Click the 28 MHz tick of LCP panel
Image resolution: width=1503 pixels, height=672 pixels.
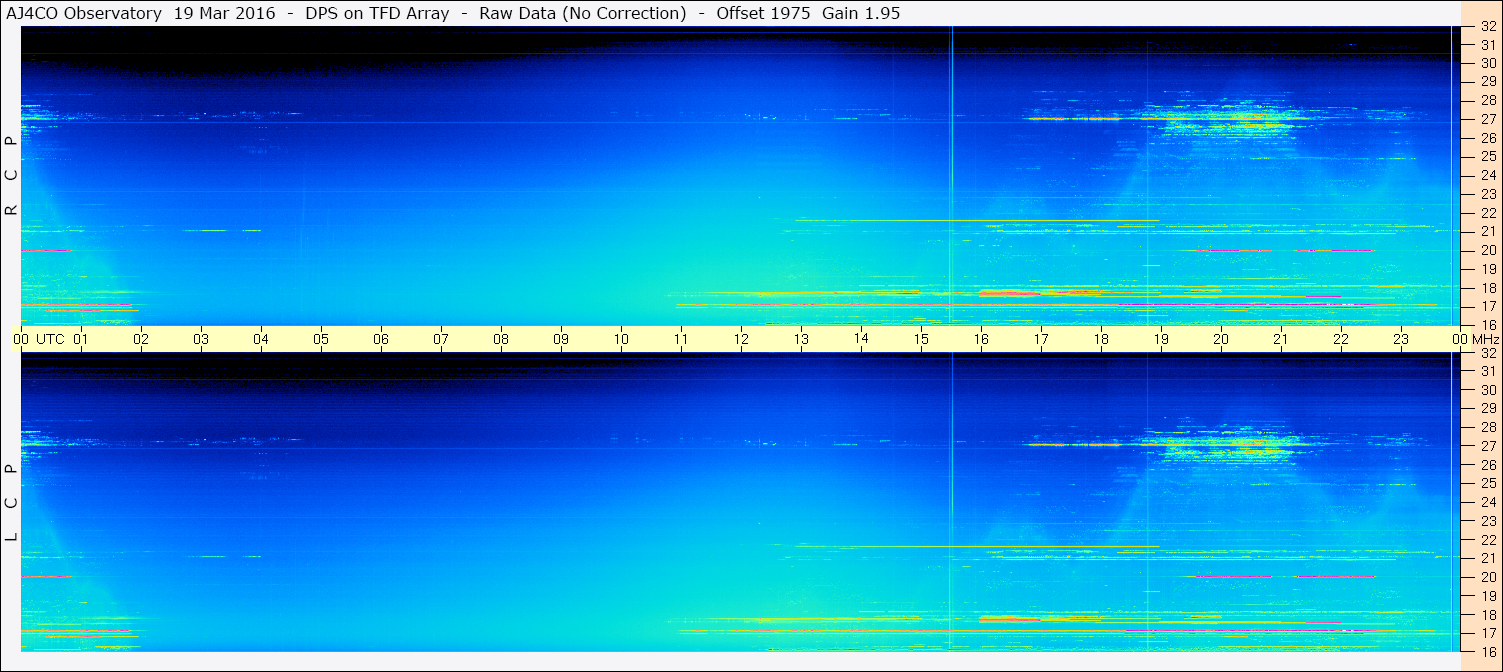(x=1488, y=427)
